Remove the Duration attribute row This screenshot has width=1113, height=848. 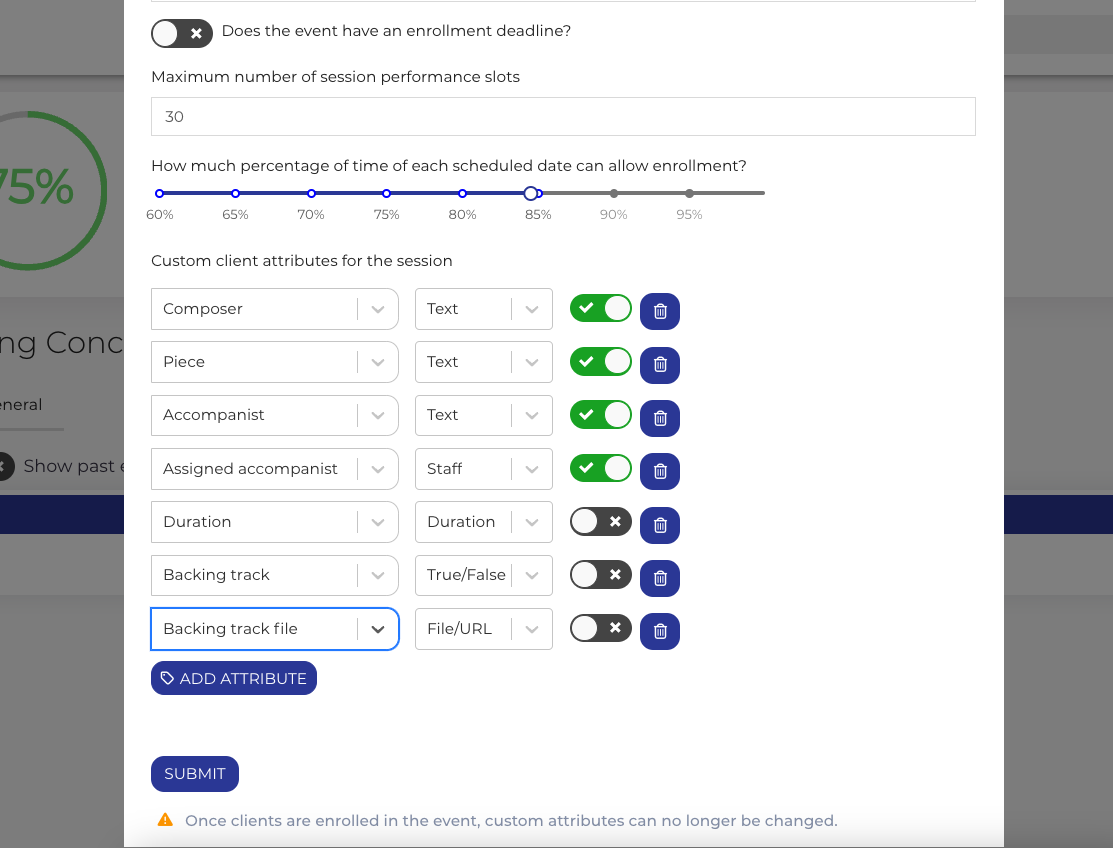tap(660, 524)
